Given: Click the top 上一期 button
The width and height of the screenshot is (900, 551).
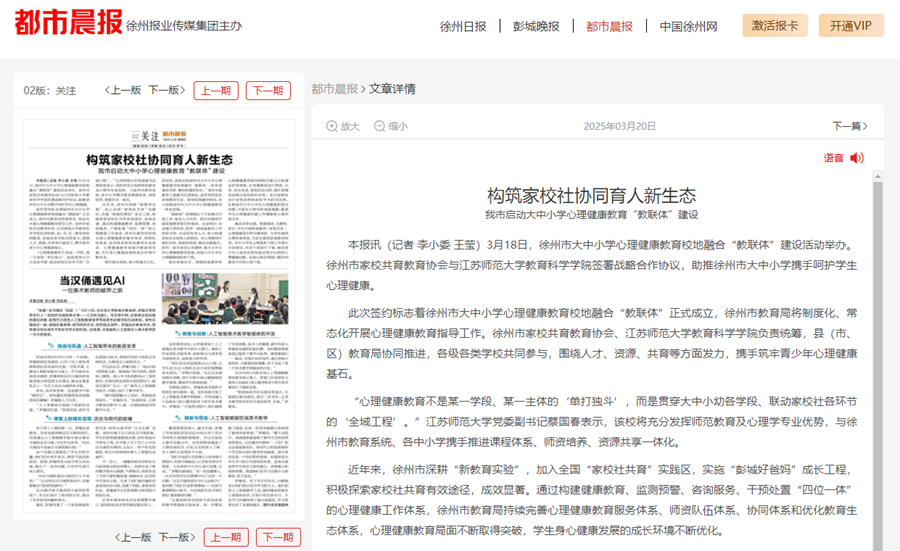Looking at the screenshot, I should coord(216,91).
